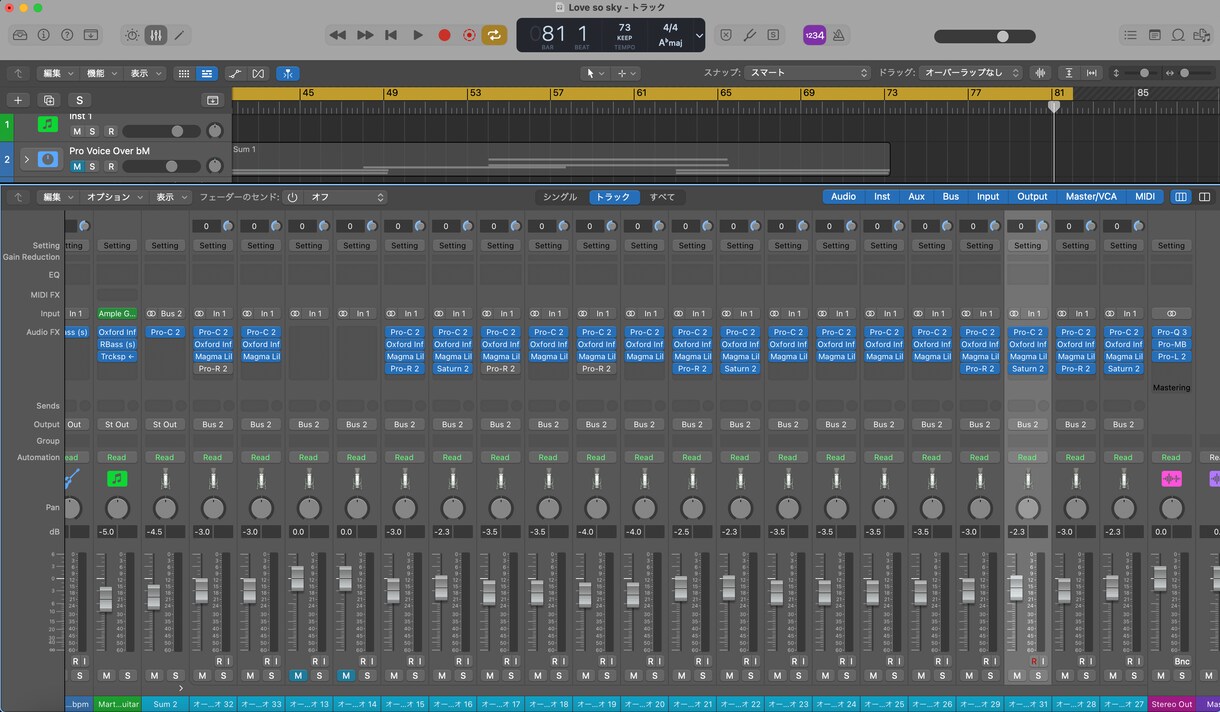This screenshot has width=1220, height=712.
Task: Open the フェーダーのセンド オフ dropdown
Action: [x=345, y=197]
